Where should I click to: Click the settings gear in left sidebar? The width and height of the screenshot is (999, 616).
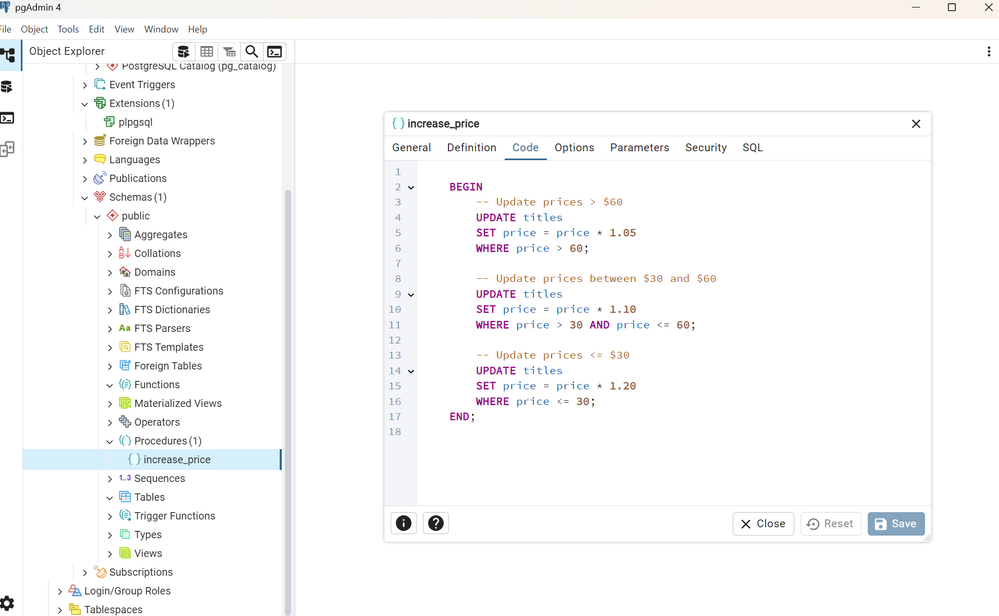8,603
